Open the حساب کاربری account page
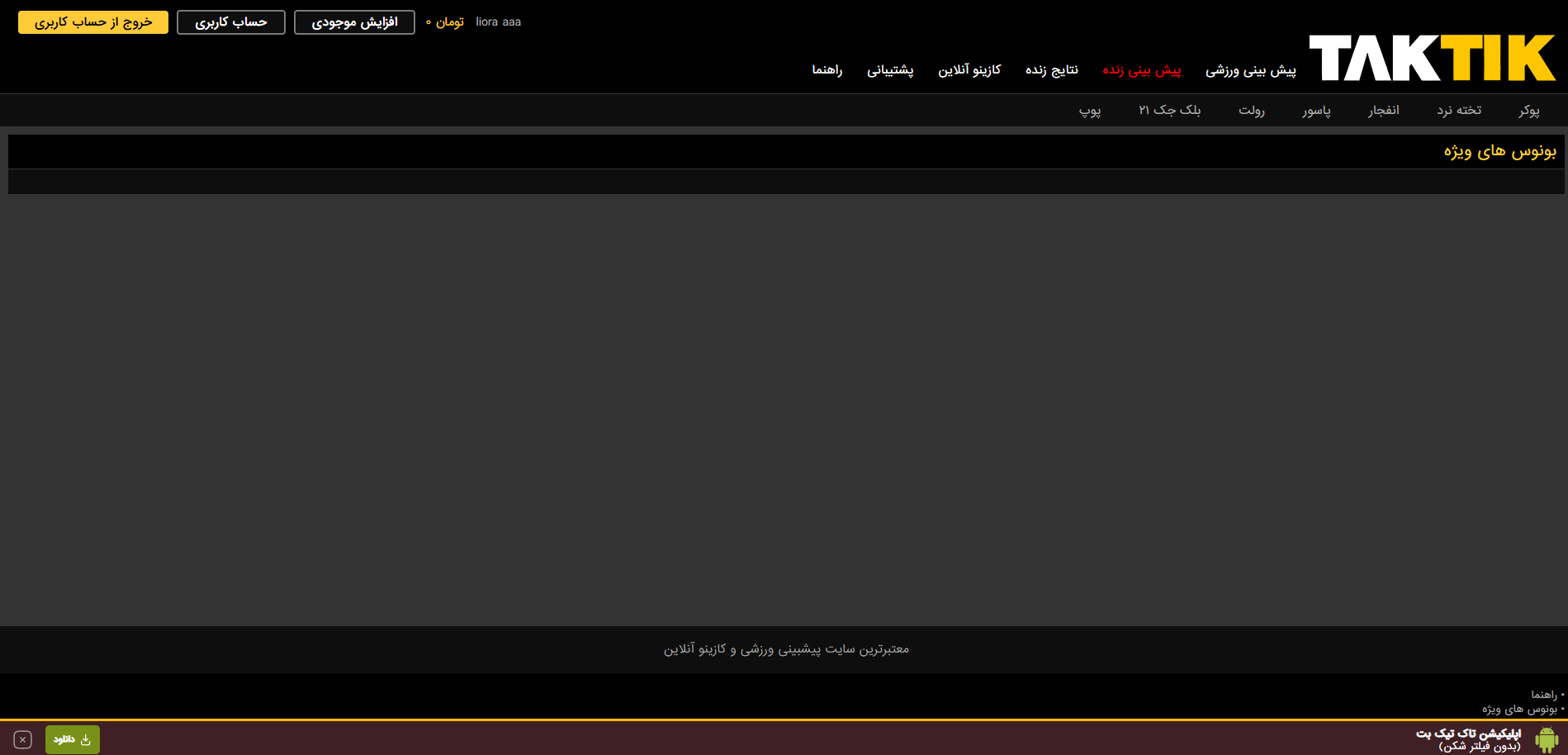The height and width of the screenshot is (755, 1568). click(x=231, y=22)
